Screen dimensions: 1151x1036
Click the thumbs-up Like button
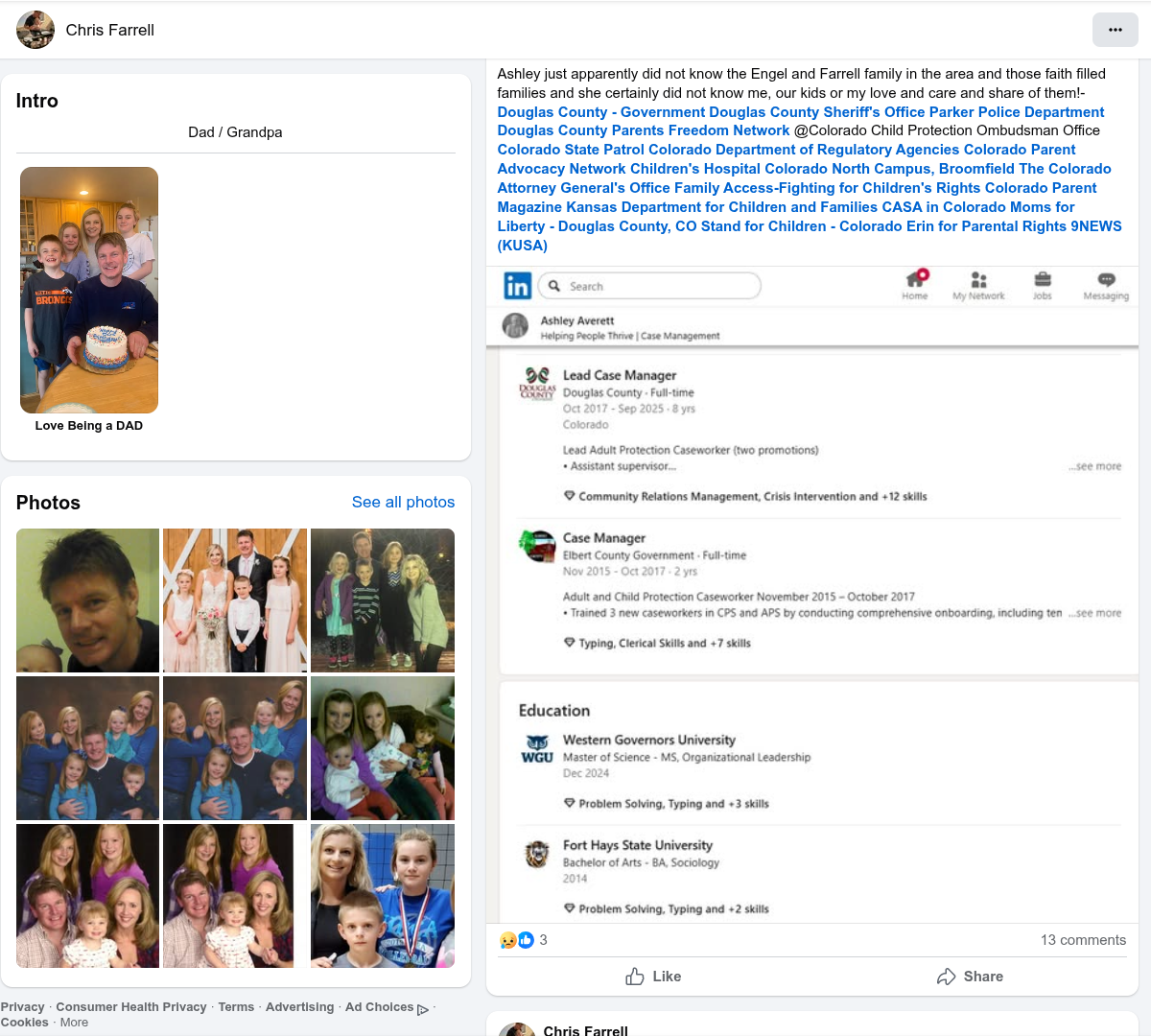[x=653, y=977]
